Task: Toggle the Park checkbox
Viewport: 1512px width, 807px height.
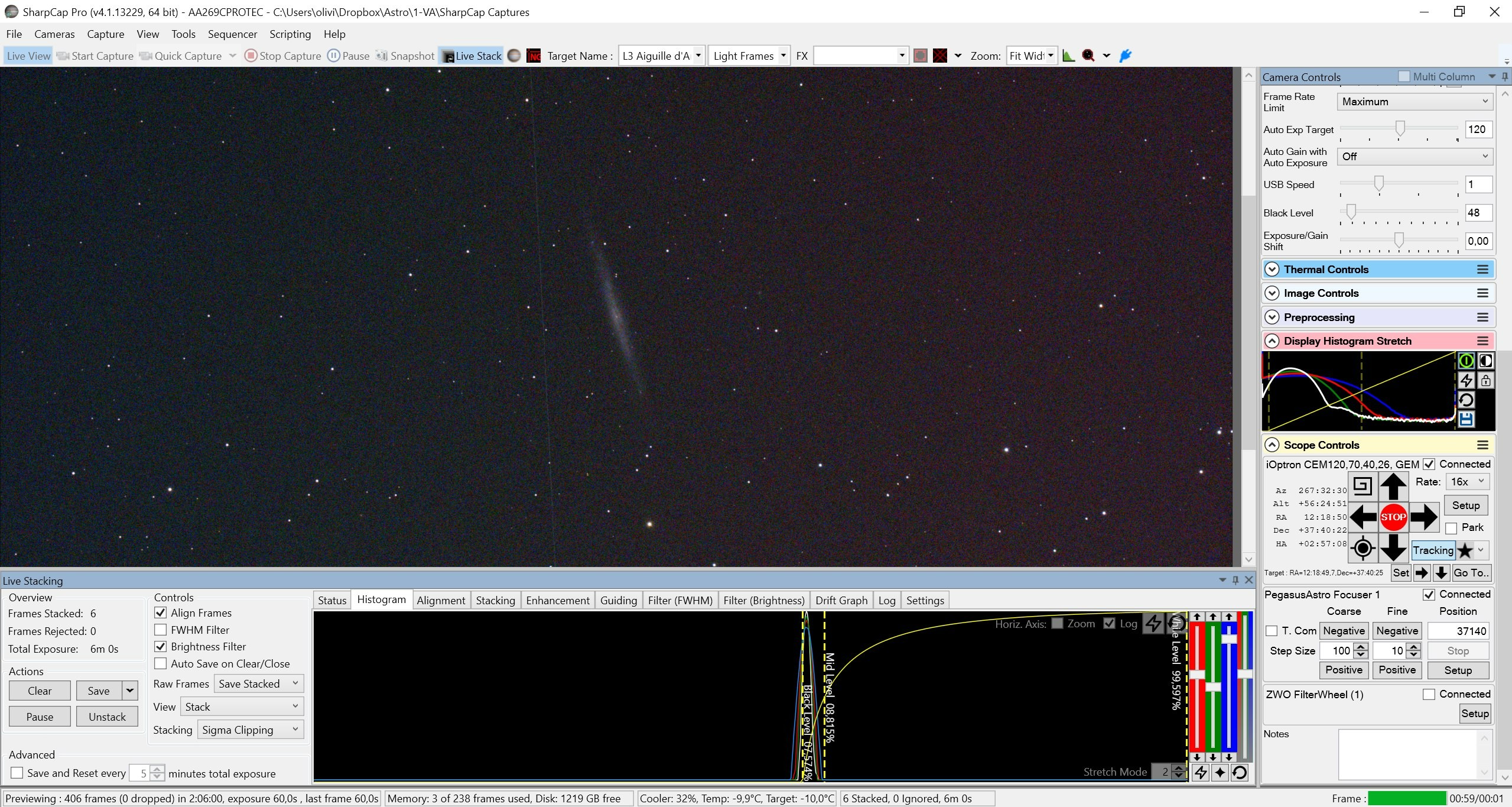Action: point(1451,527)
